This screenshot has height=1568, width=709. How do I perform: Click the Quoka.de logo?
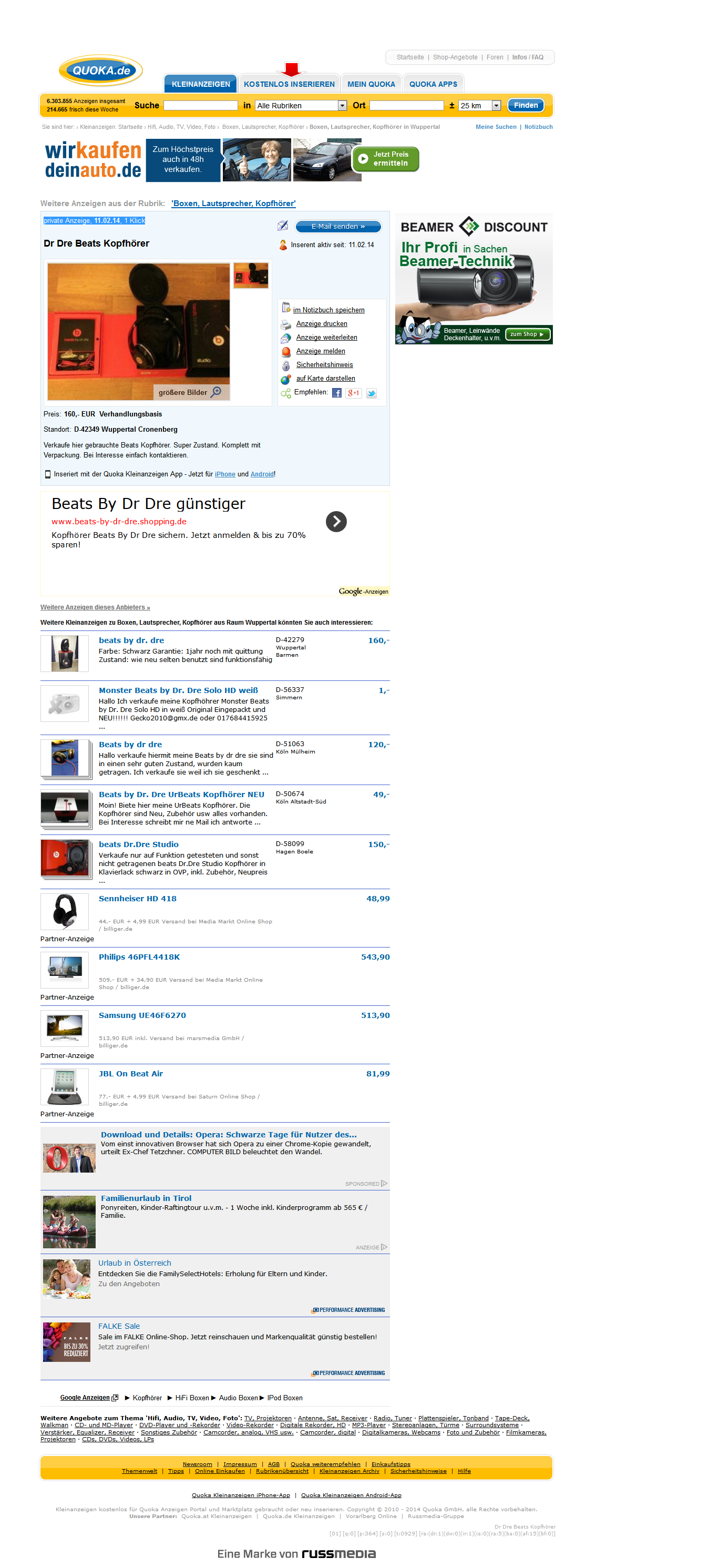[100, 70]
